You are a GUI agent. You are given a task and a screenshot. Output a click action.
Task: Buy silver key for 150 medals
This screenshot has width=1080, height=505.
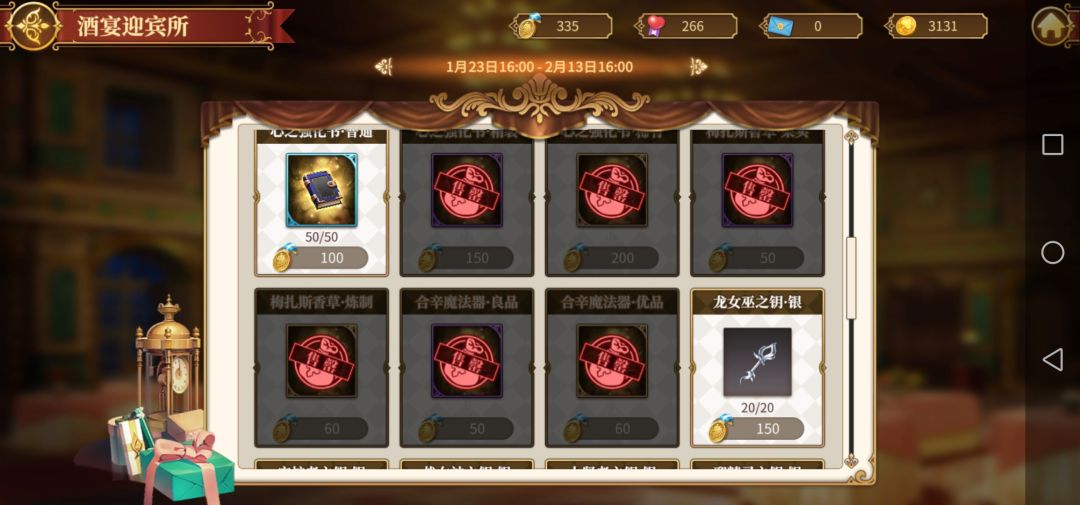[x=757, y=429]
